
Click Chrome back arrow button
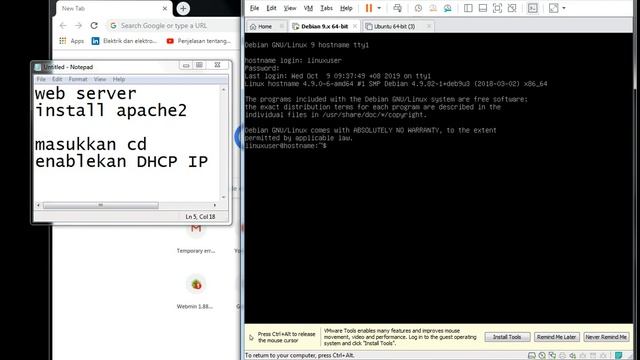point(63,26)
